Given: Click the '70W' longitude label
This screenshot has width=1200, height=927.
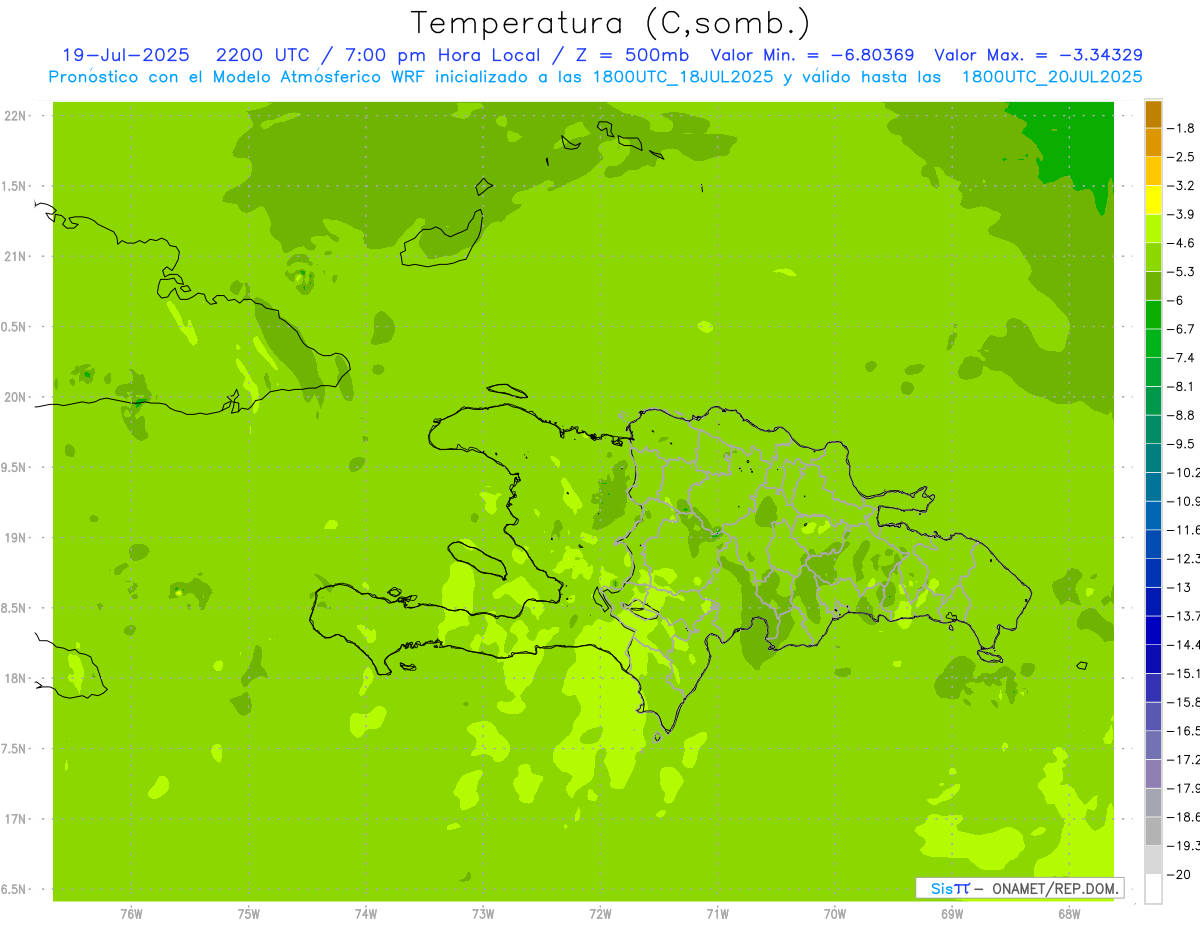Looking at the screenshot, I should click(x=835, y=914).
